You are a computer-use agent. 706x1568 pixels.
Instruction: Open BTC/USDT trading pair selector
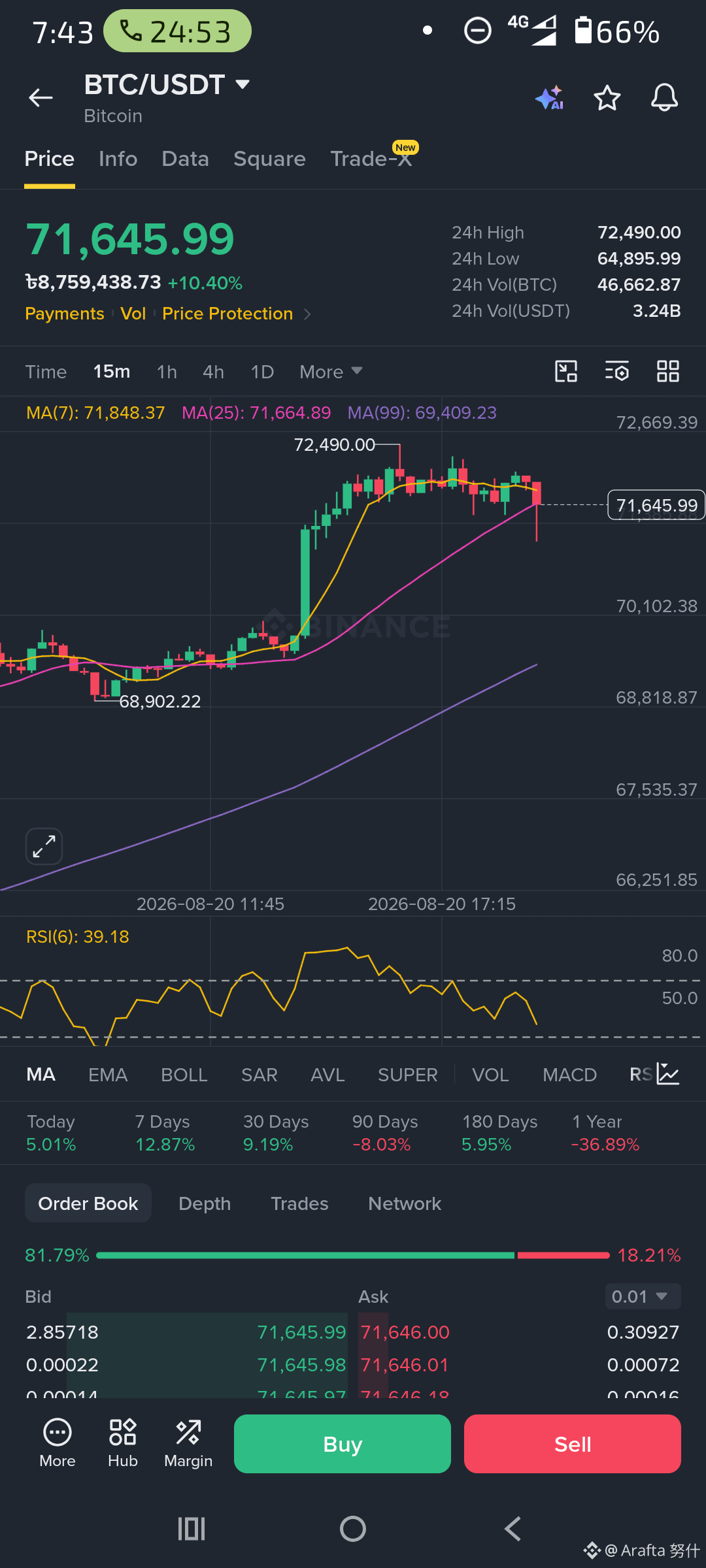[x=167, y=85]
